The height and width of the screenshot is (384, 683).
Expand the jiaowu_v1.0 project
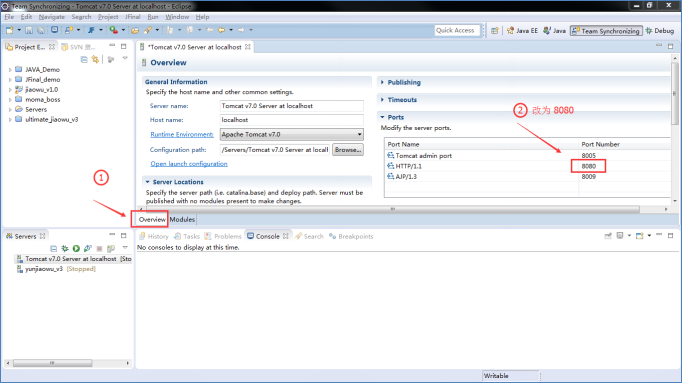(10, 90)
